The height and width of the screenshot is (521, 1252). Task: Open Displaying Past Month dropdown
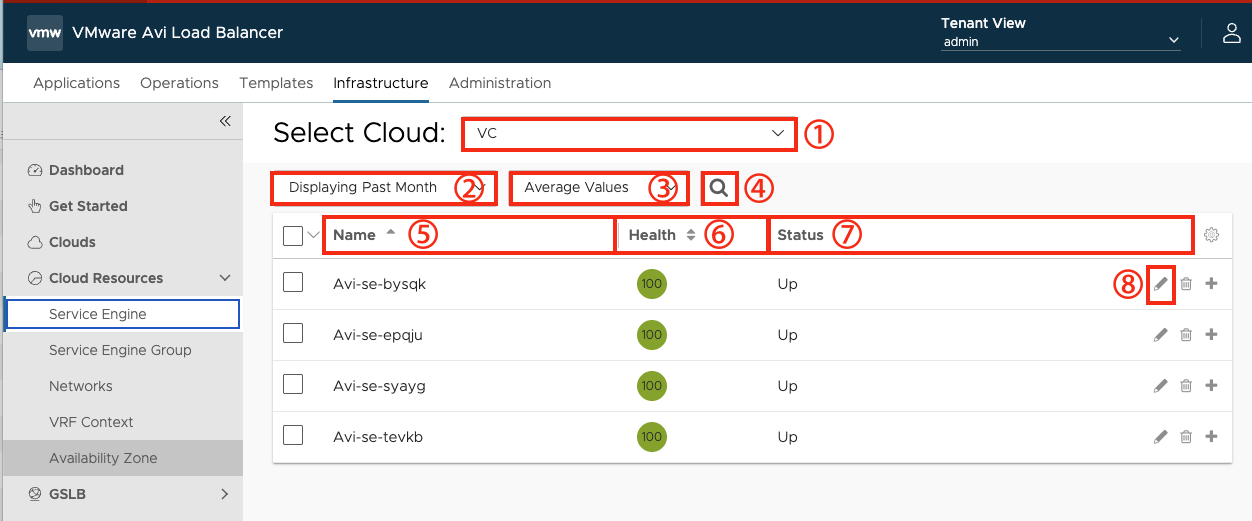click(x=383, y=188)
